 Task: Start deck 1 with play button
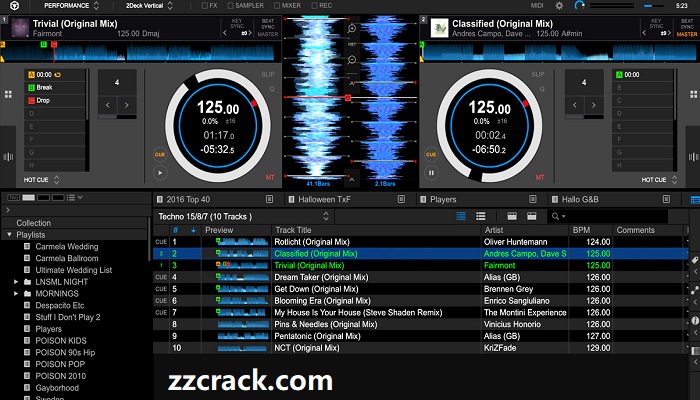(160, 173)
